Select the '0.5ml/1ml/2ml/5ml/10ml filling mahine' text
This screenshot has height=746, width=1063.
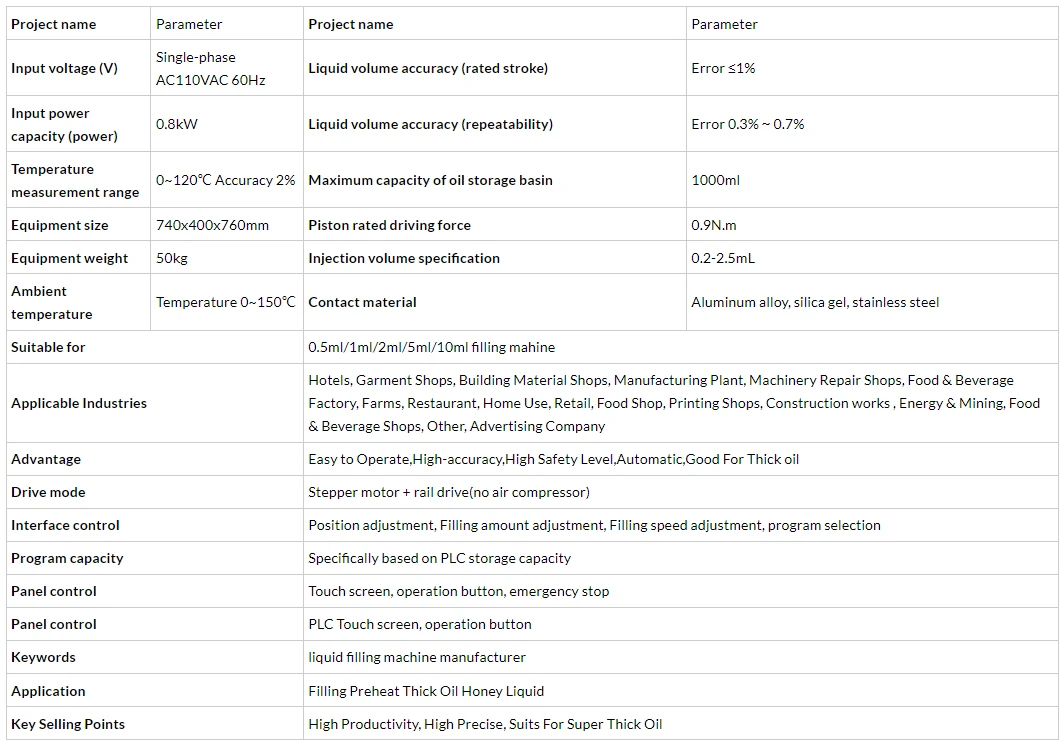(431, 347)
